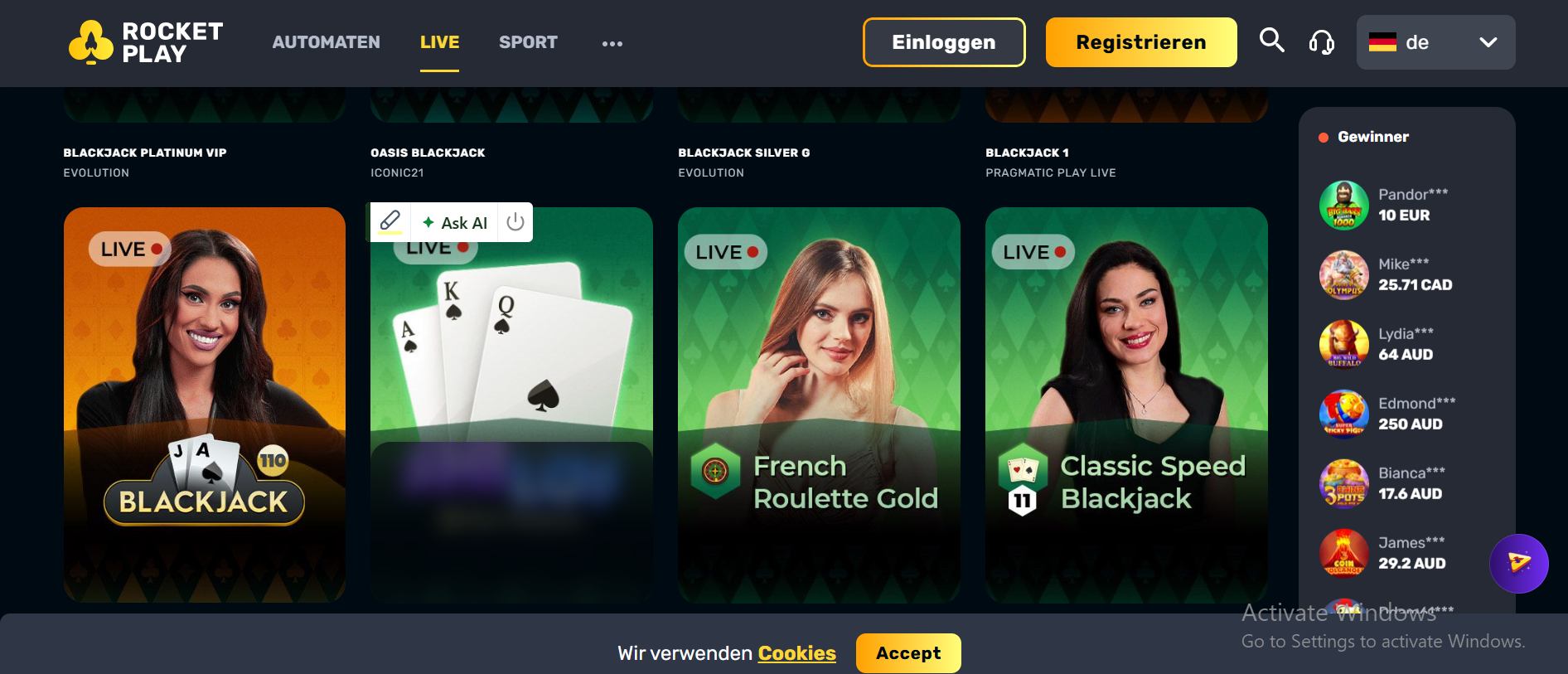1568x674 pixels.
Task: Open French Roulette Gold game thumbnail
Action: (819, 405)
